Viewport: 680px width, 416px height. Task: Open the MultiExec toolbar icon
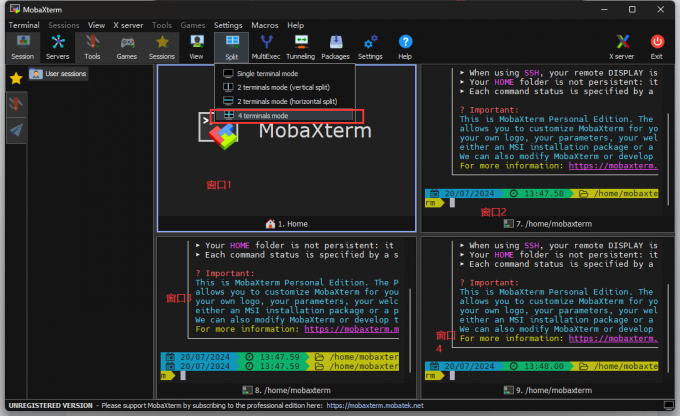coord(266,47)
